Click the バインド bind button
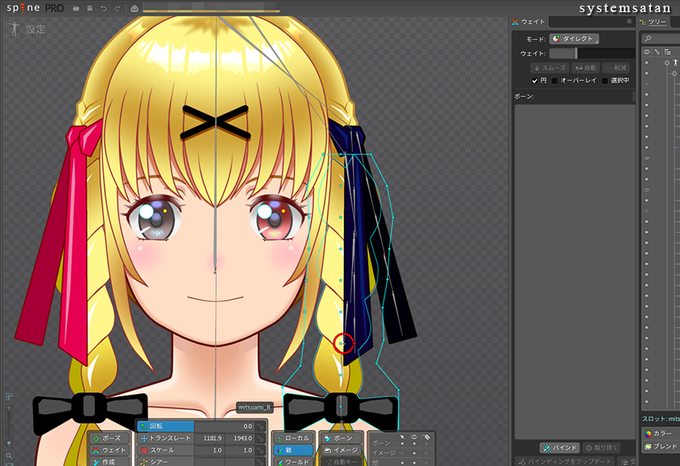 pos(560,447)
